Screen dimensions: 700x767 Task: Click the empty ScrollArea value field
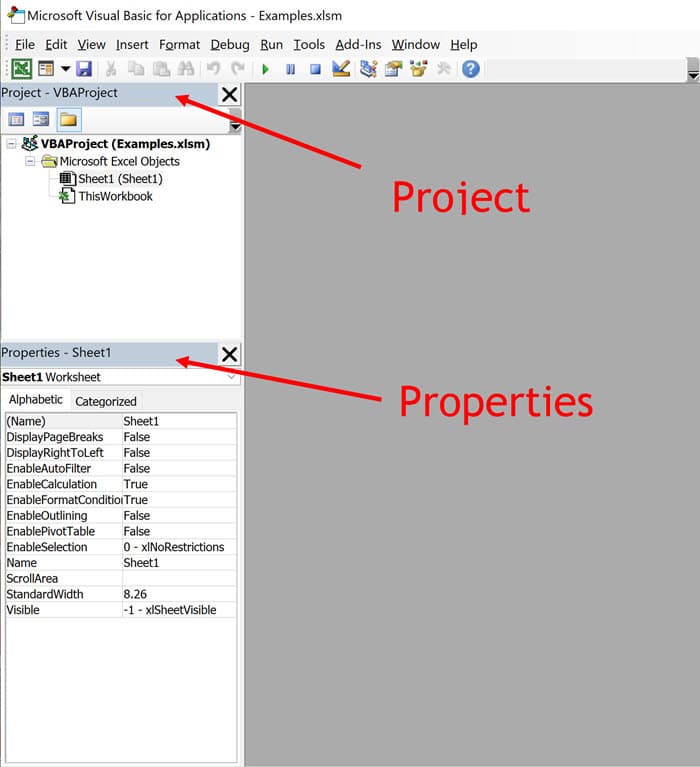[x=179, y=578]
